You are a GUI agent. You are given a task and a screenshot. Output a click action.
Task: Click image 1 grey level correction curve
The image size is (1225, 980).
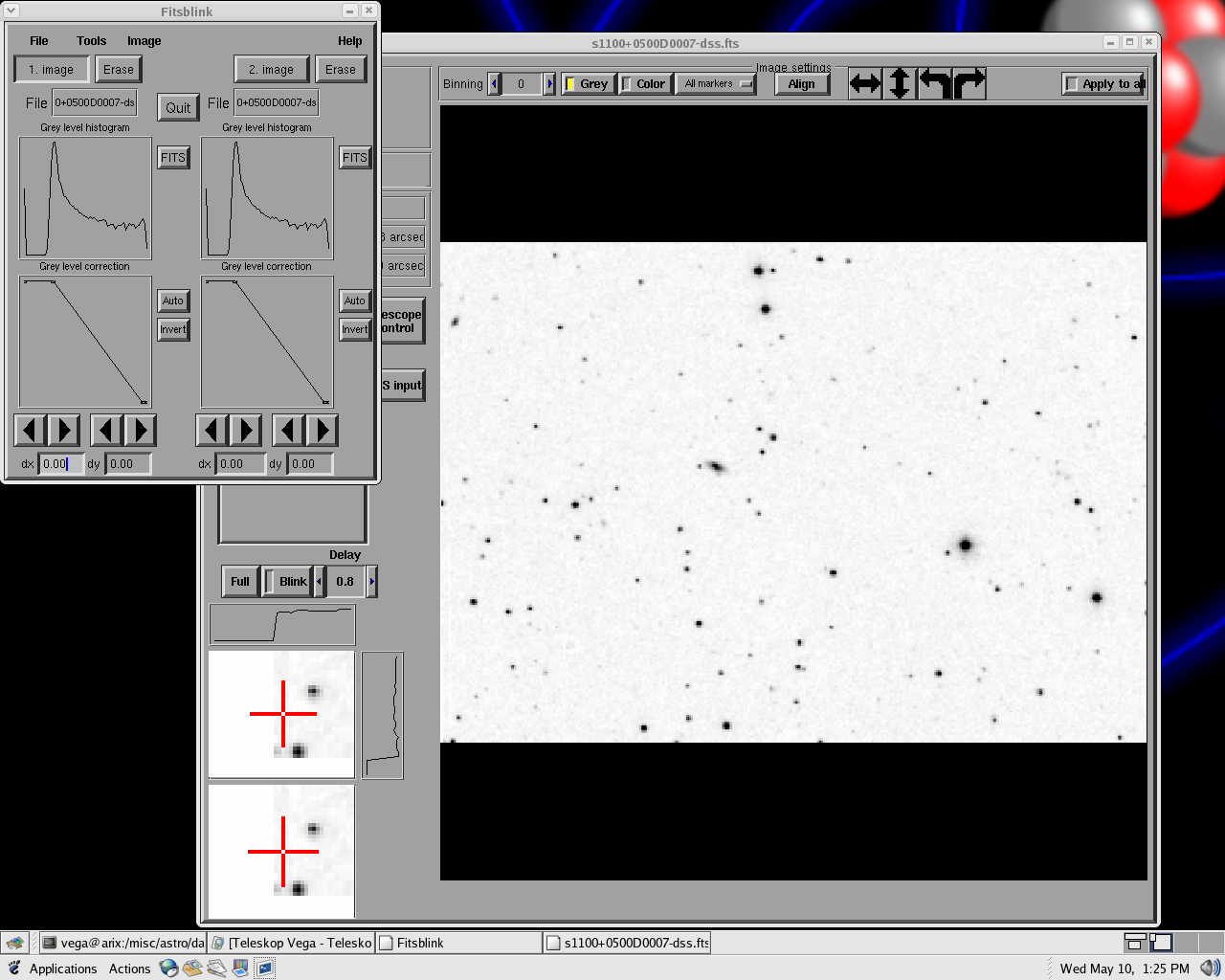coord(85,342)
